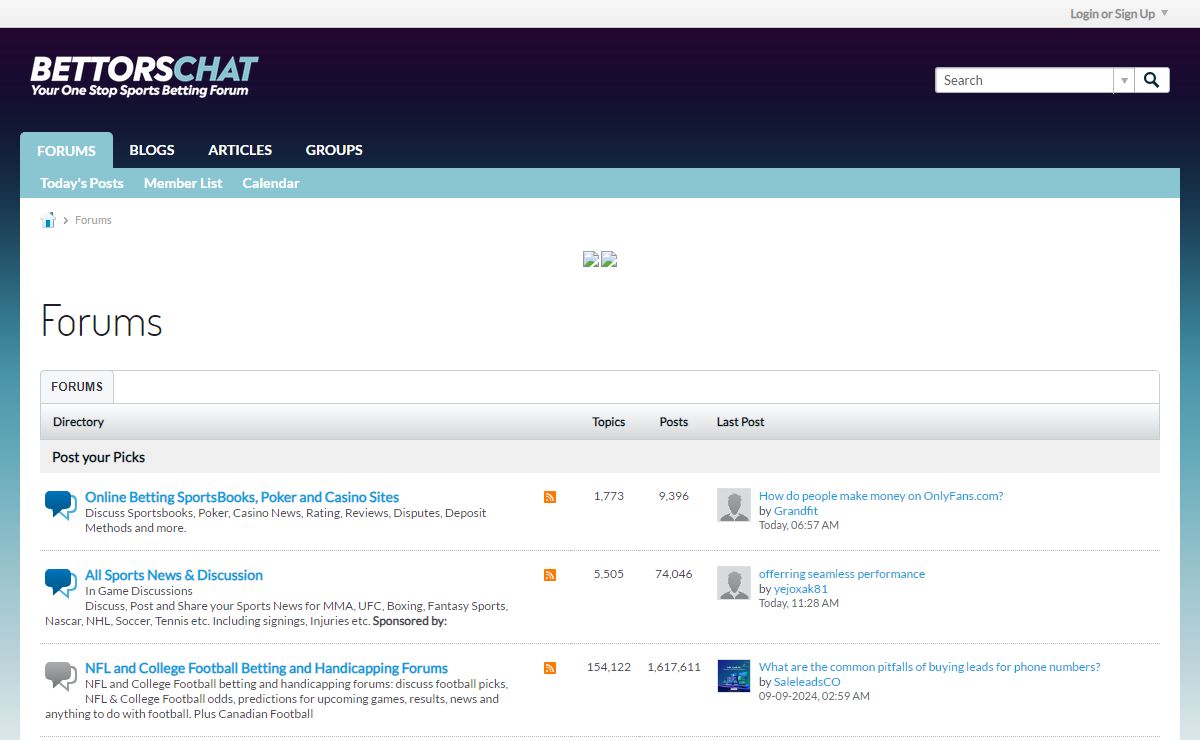Image resolution: width=1200 pixels, height=740 pixels.
Task: Open the OnlyFans money thread link
Action: (880, 495)
